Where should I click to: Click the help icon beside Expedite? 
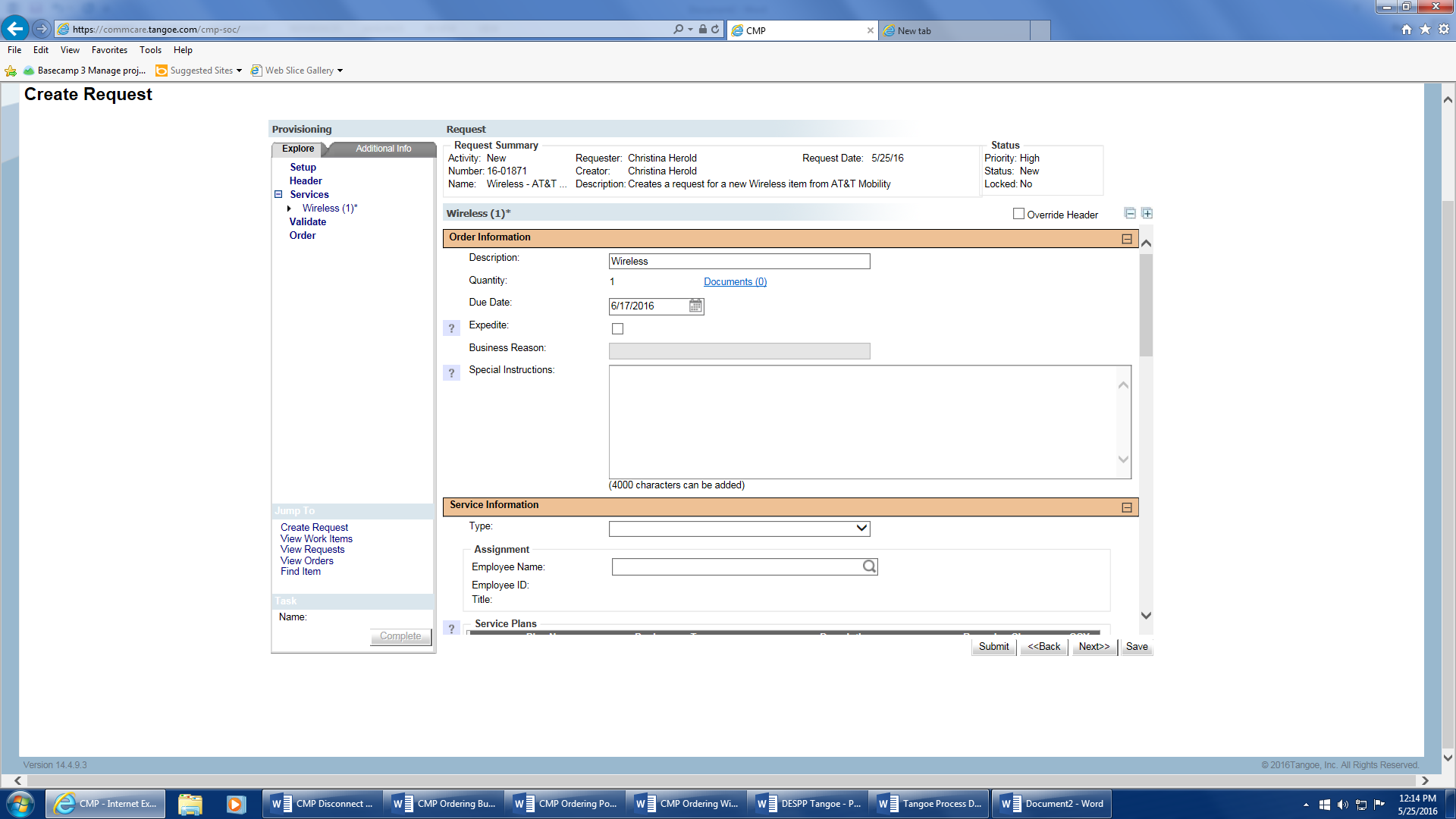point(451,328)
